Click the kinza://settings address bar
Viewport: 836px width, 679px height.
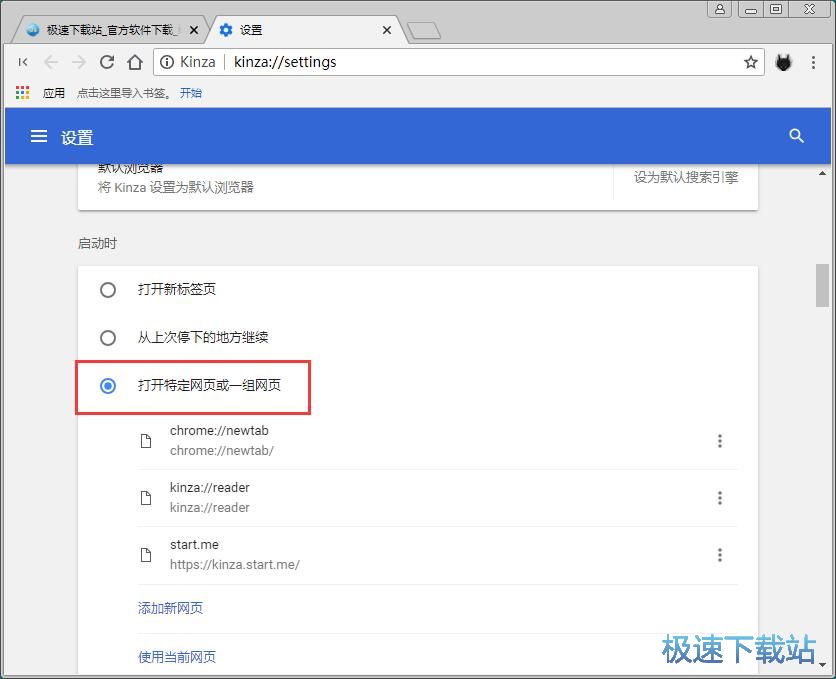tap(459, 62)
